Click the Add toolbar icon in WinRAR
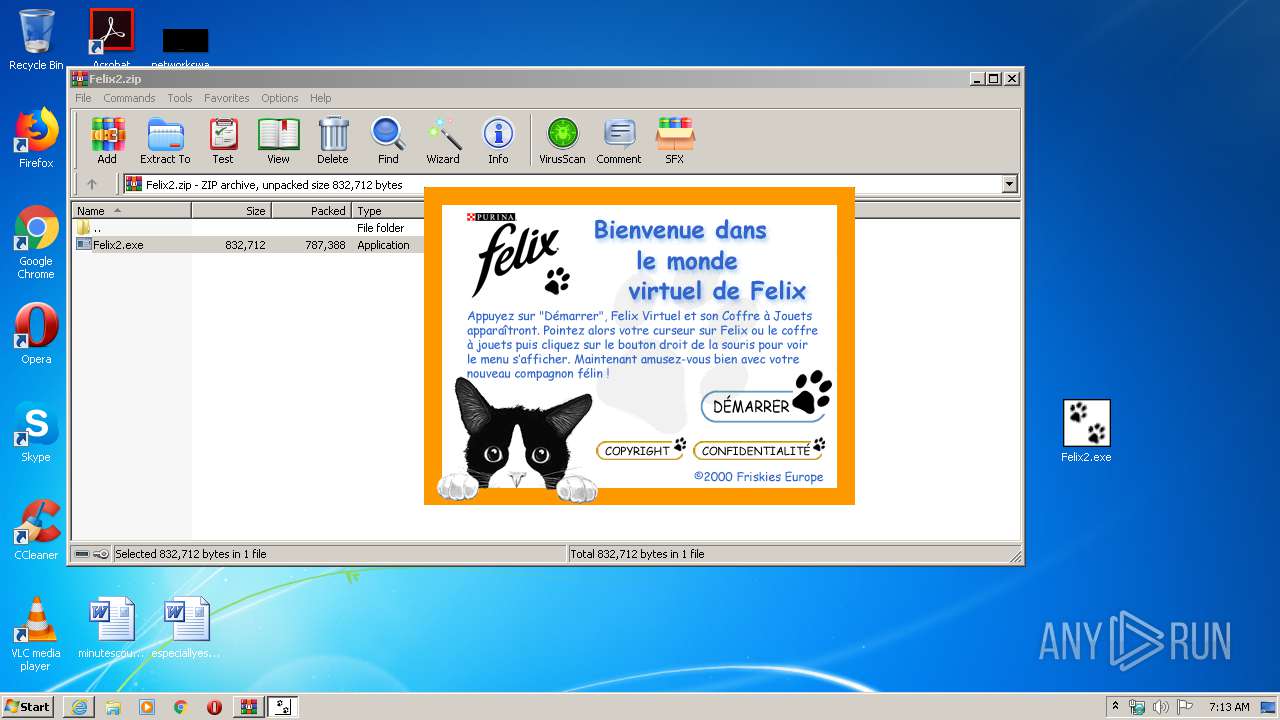Image resolution: width=1280 pixels, height=720 pixels. (107, 140)
